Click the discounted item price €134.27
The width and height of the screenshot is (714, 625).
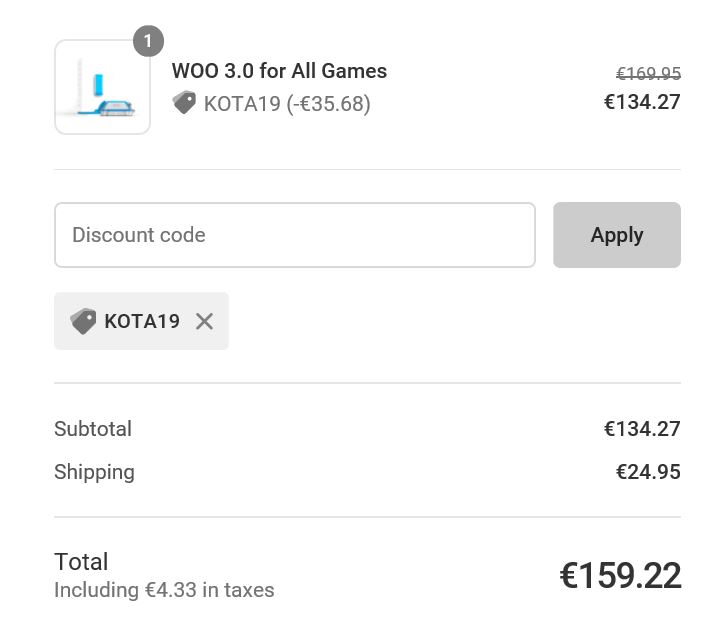click(x=642, y=102)
